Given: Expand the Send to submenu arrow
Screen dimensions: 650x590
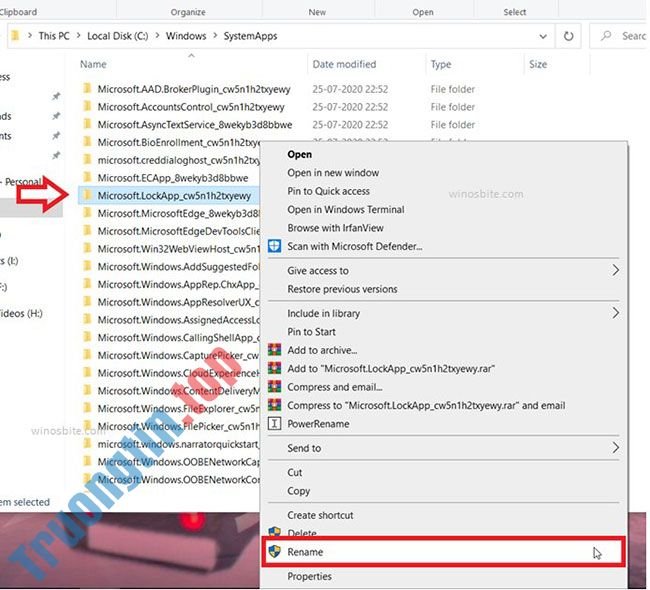Looking at the screenshot, I should (x=616, y=448).
